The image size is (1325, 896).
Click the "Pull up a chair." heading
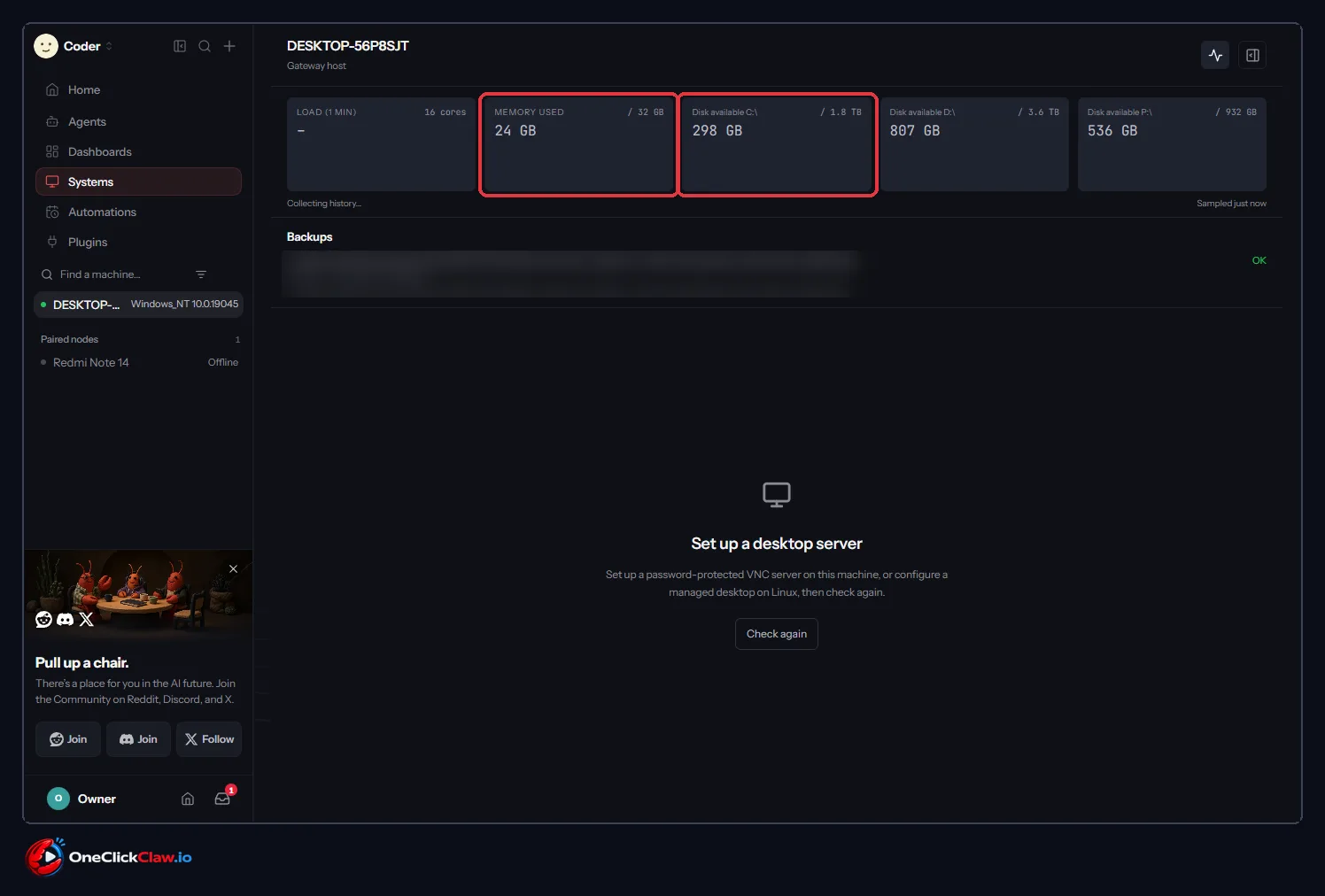82,663
